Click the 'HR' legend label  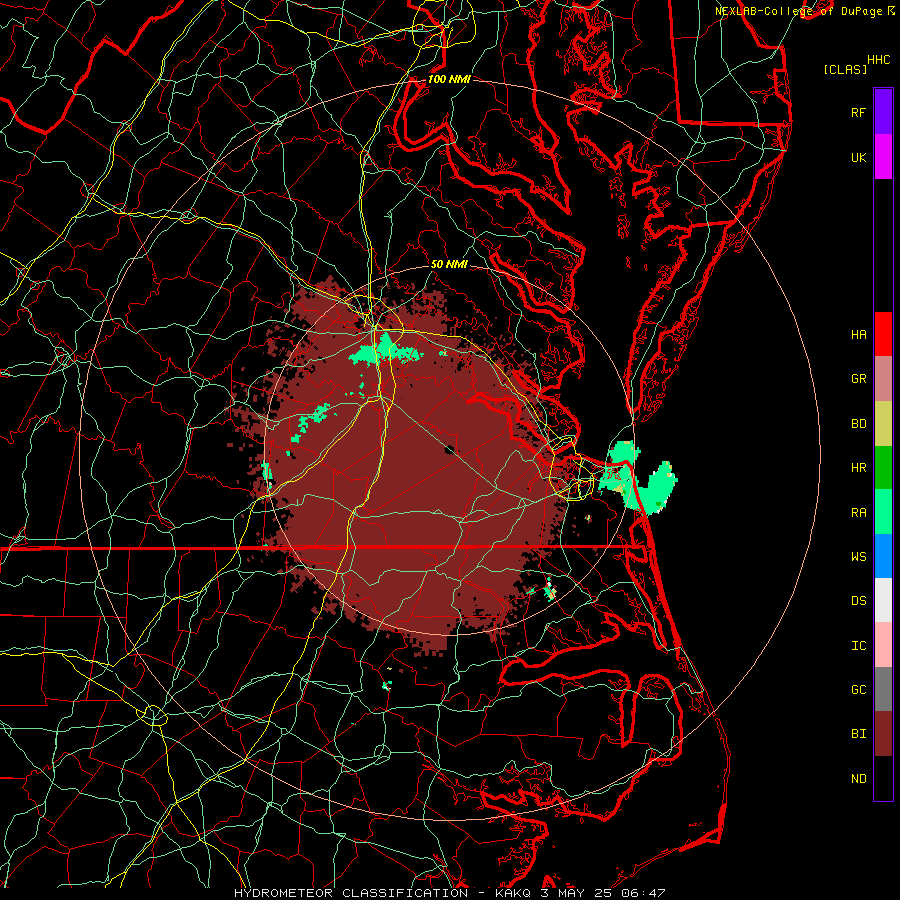pyautogui.click(x=858, y=468)
